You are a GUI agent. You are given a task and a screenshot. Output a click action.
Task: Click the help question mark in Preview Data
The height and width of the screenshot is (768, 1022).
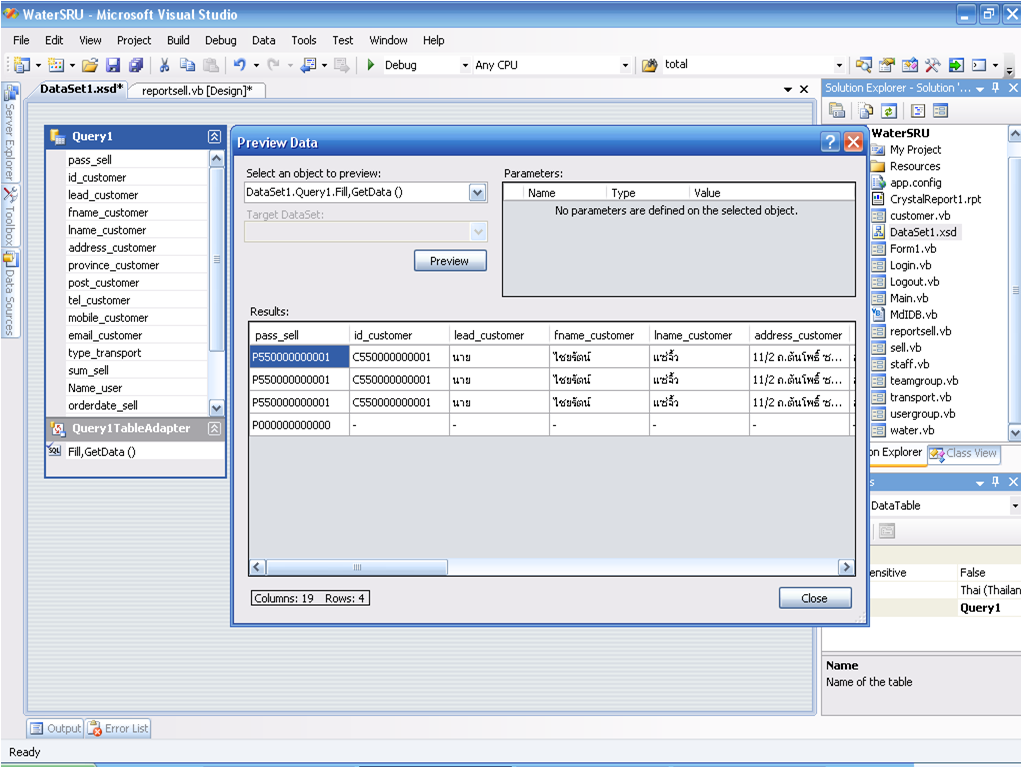[x=830, y=142]
